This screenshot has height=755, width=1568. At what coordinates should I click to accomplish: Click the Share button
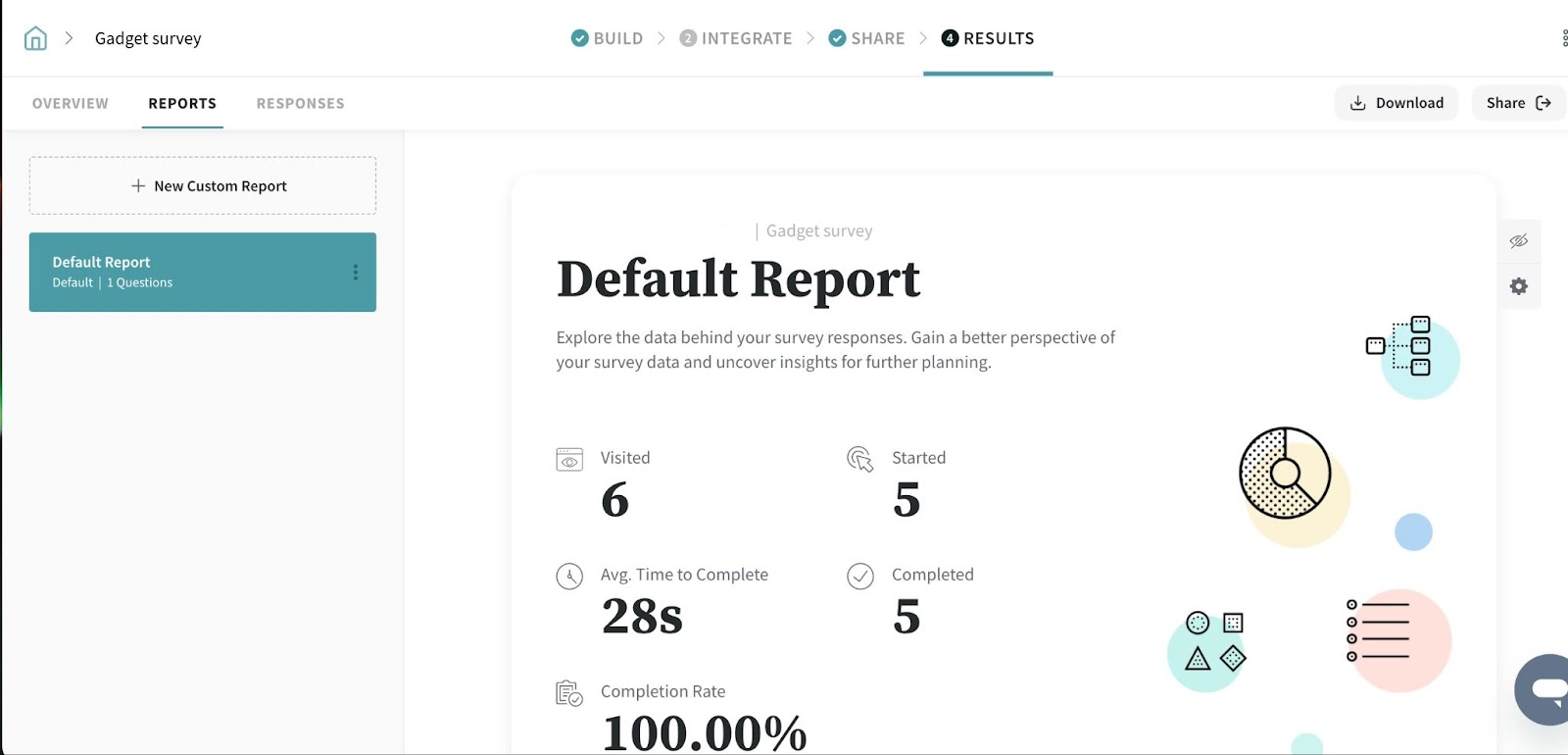coord(1517,103)
